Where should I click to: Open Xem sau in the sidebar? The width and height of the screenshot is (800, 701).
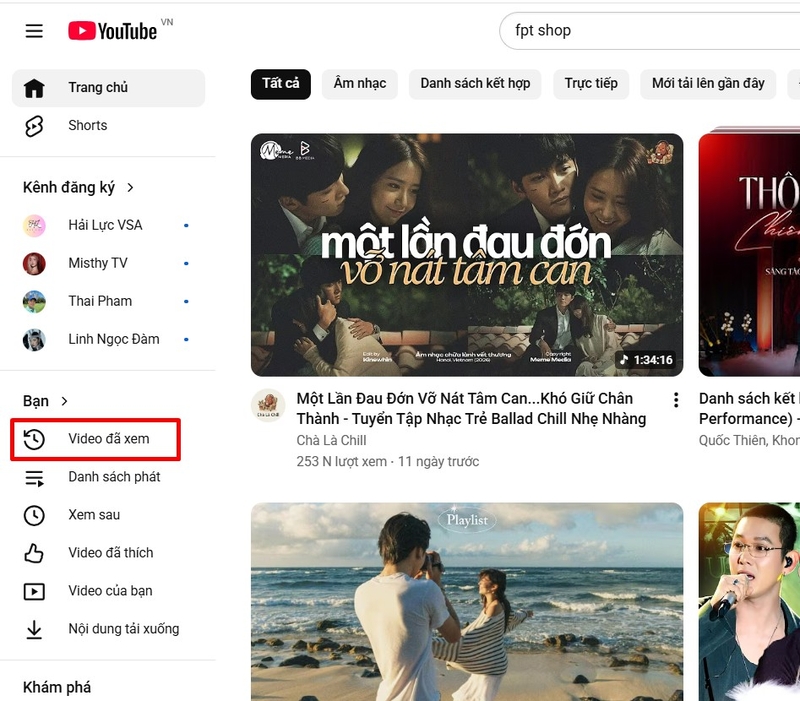tap(108, 515)
